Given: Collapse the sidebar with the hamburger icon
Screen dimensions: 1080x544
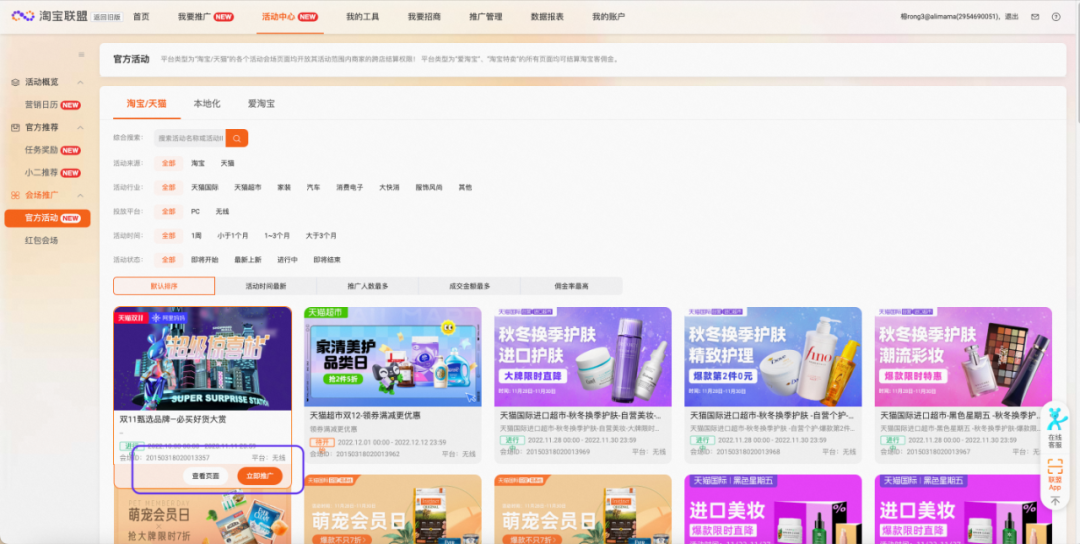Looking at the screenshot, I should [81, 54].
